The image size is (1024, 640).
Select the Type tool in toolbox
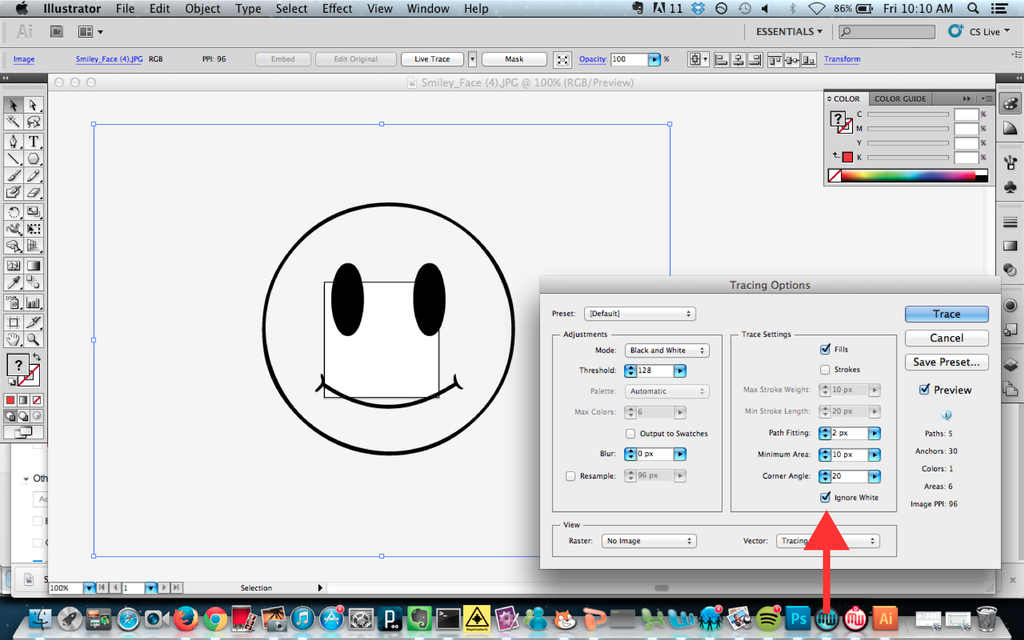tap(33, 141)
